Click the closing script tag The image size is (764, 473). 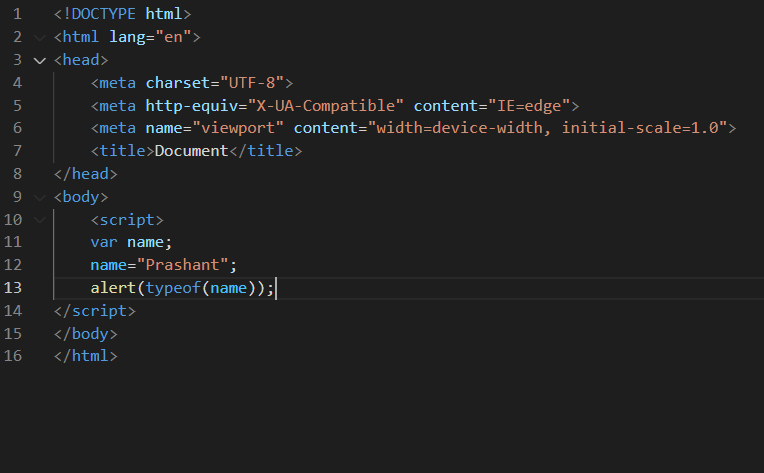pos(95,311)
